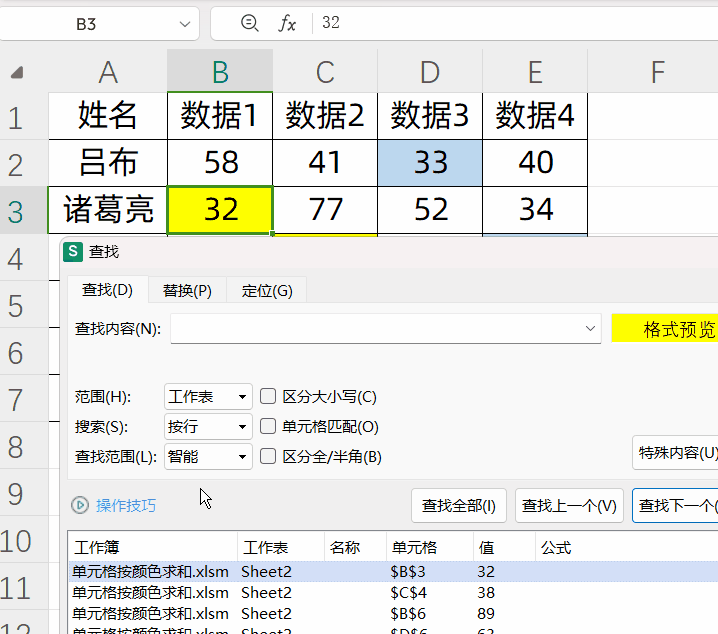Click cell containing 数据3
This screenshot has height=634, width=718.
(x=430, y=116)
